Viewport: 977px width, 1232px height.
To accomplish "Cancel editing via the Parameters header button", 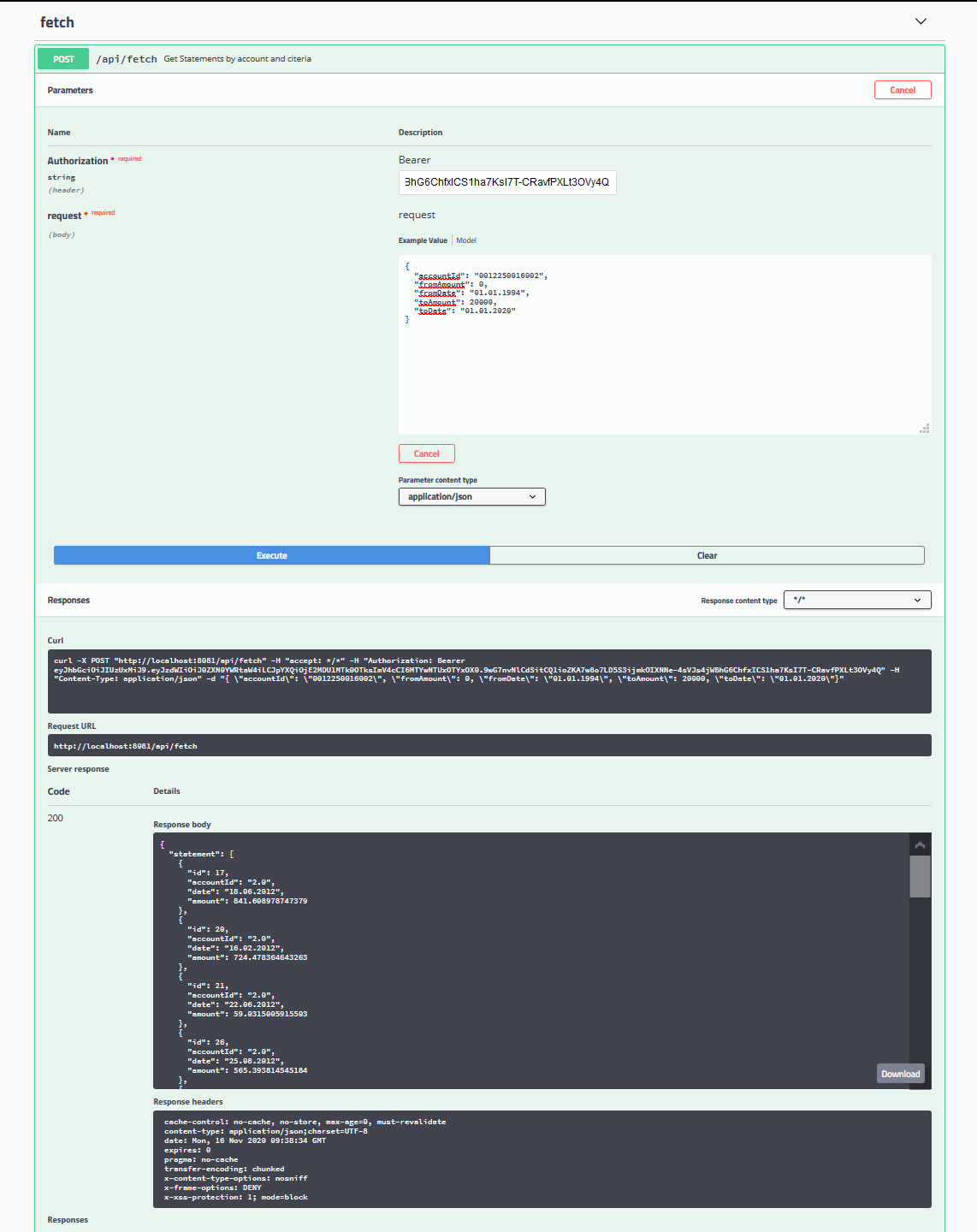I will point(903,89).
